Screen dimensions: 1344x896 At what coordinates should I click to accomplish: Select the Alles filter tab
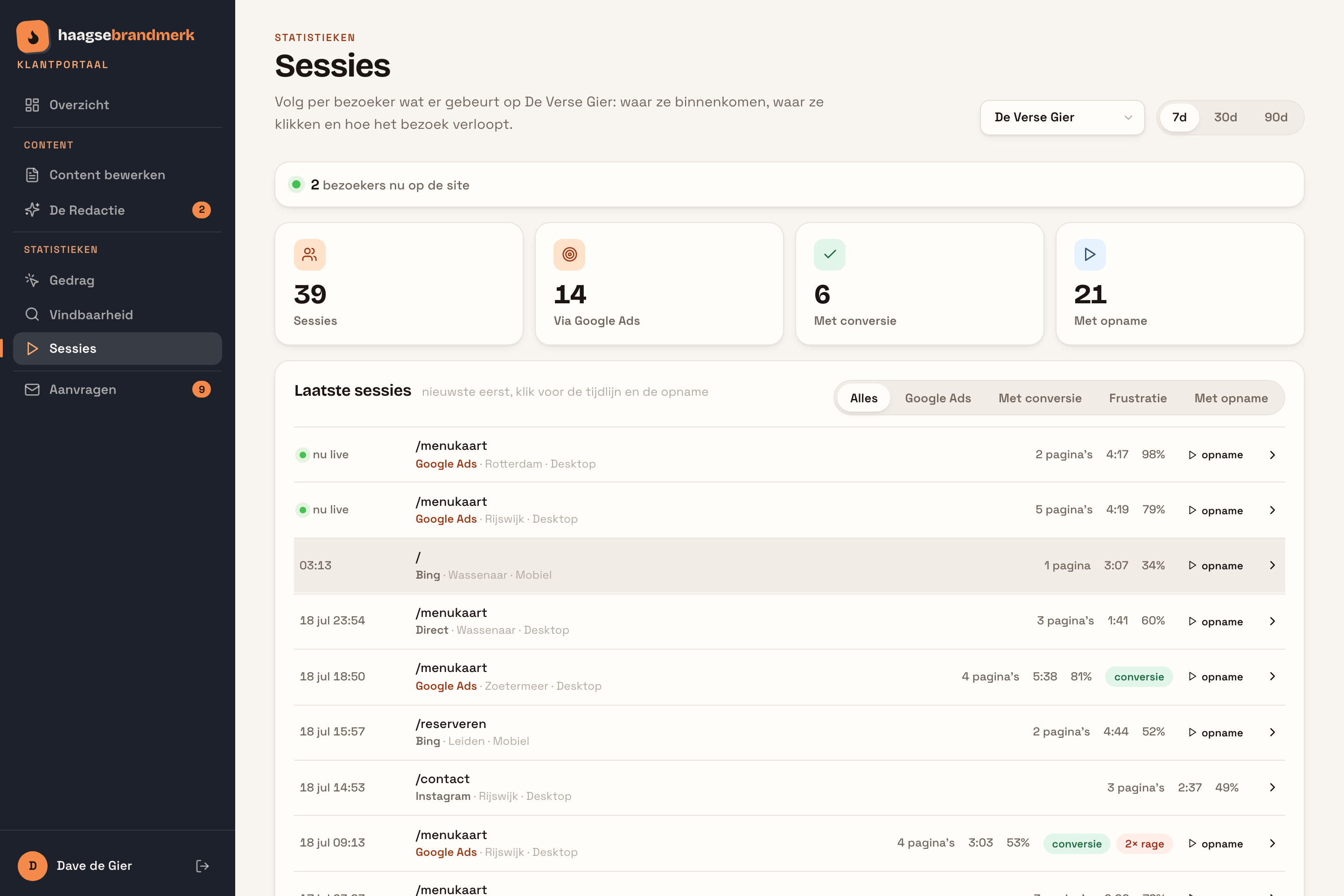(863, 398)
